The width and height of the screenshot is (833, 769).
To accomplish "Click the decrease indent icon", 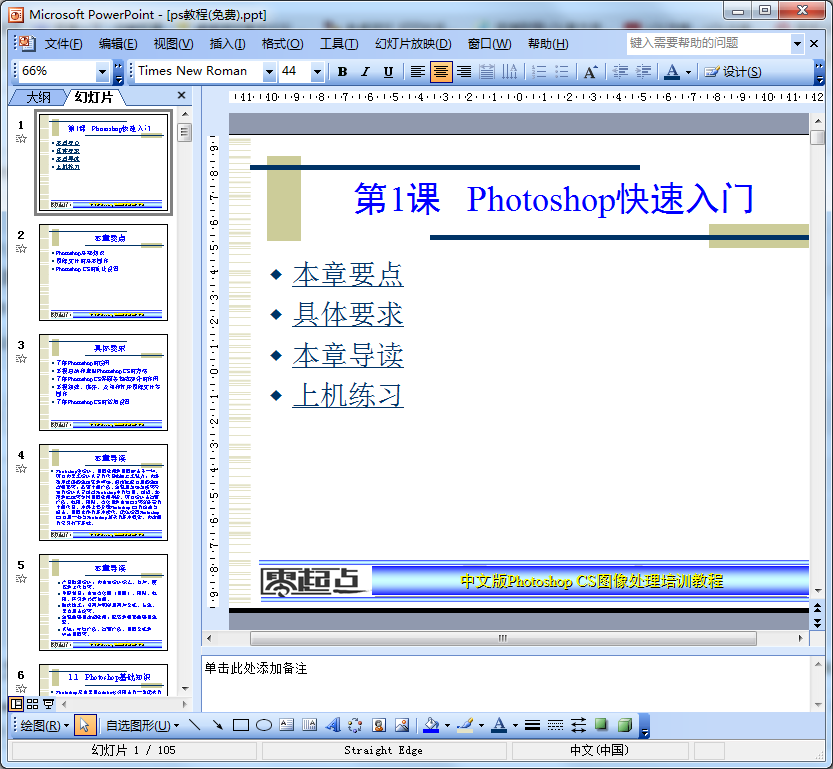I will [620, 72].
